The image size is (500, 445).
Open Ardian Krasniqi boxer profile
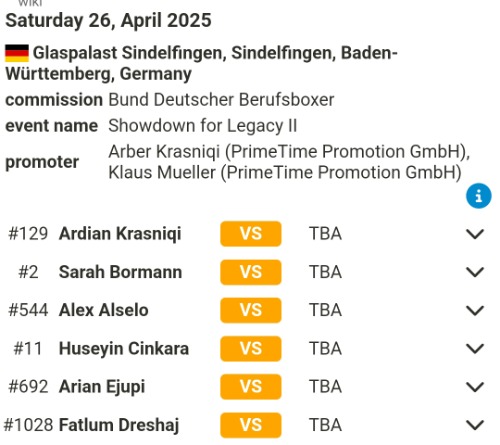tap(120, 234)
